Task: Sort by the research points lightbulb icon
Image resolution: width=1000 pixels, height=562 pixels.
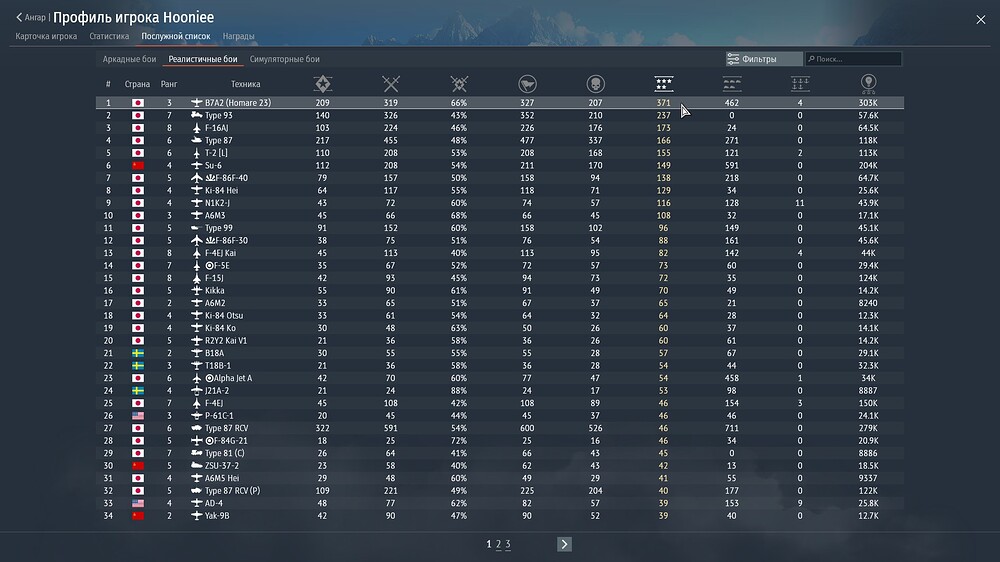Action: click(869, 84)
